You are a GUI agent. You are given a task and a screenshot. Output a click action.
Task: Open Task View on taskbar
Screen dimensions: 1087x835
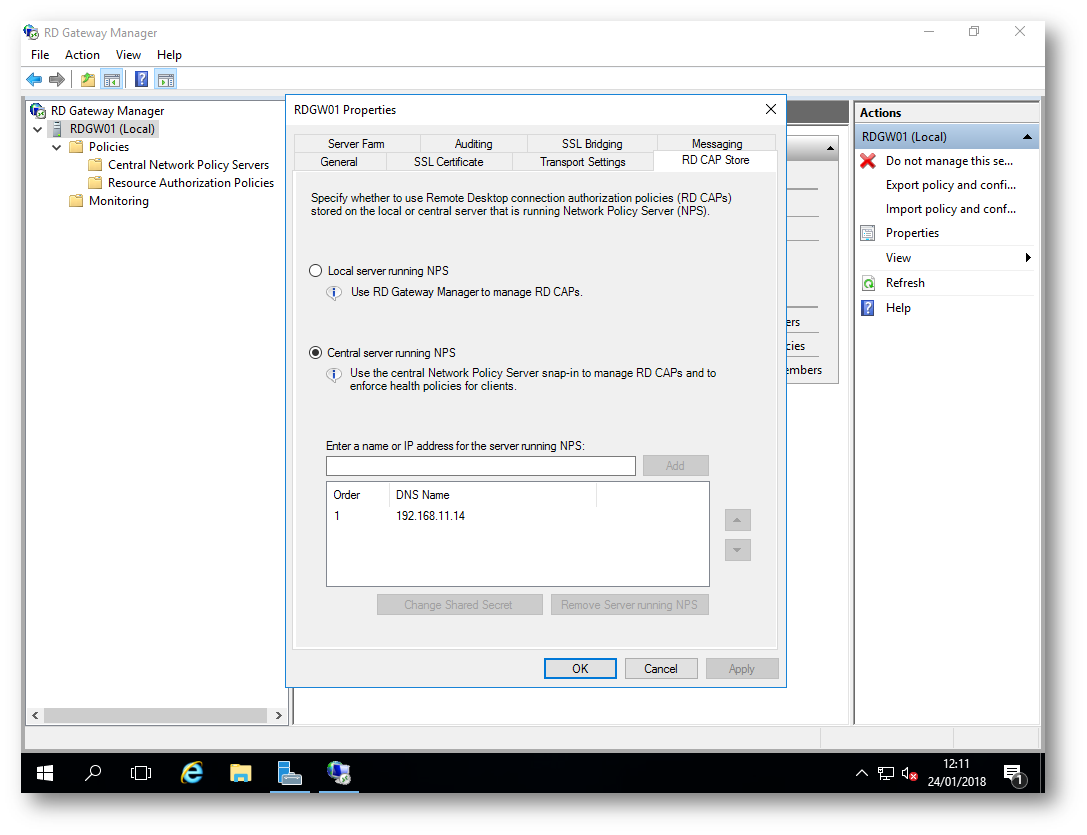point(141,773)
